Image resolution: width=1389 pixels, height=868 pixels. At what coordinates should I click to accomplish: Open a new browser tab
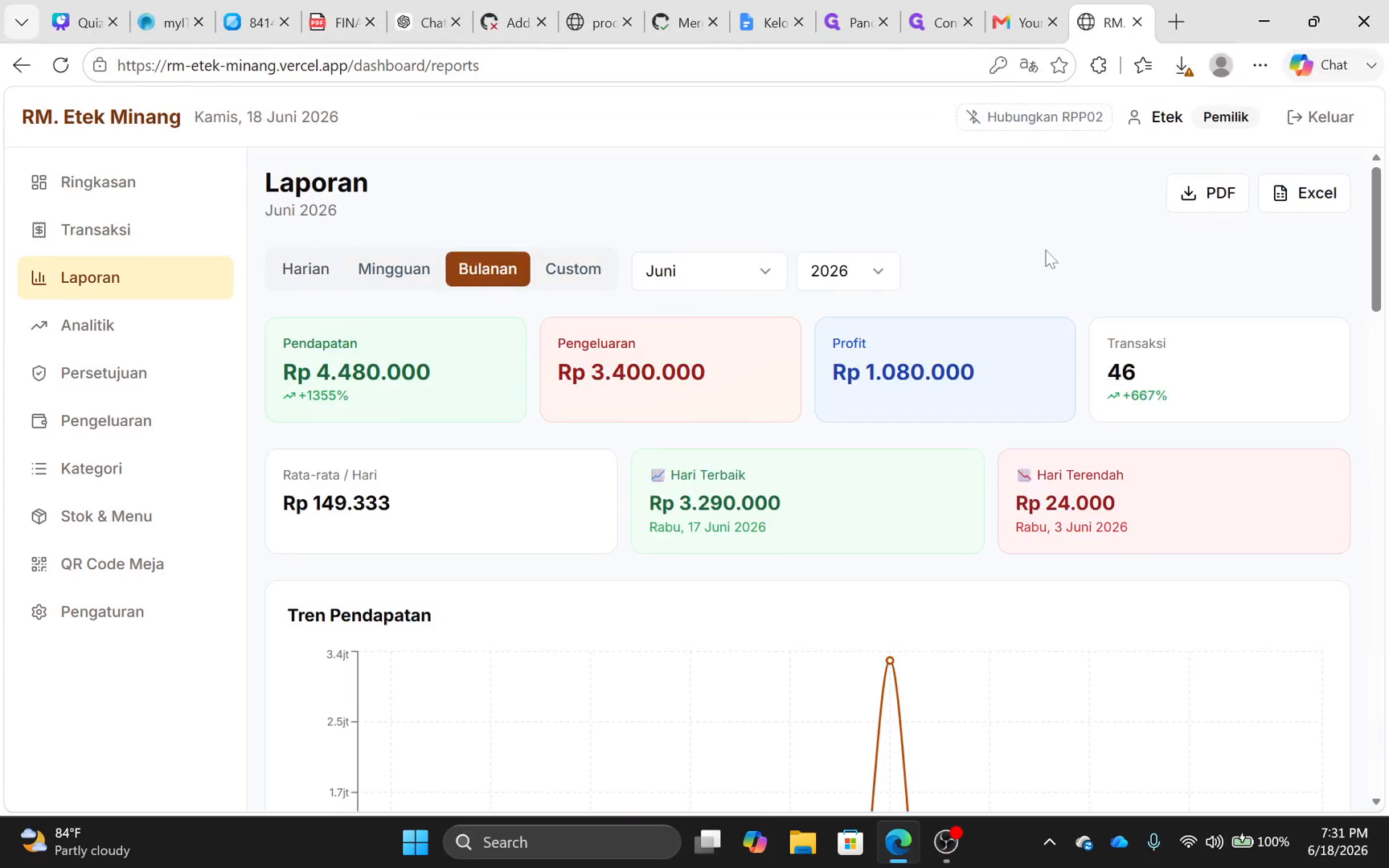1176,22
